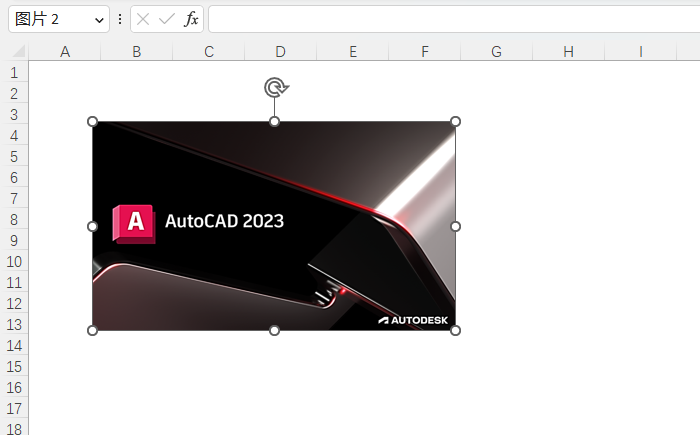
Task: Open the insert function fx button
Action: pyautogui.click(x=191, y=19)
